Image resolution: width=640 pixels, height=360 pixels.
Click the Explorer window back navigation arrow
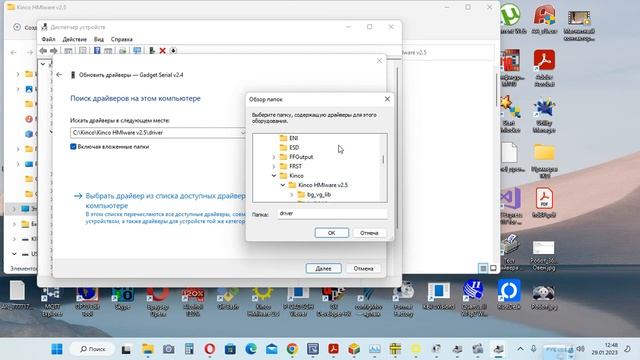pyautogui.click(x=13, y=52)
